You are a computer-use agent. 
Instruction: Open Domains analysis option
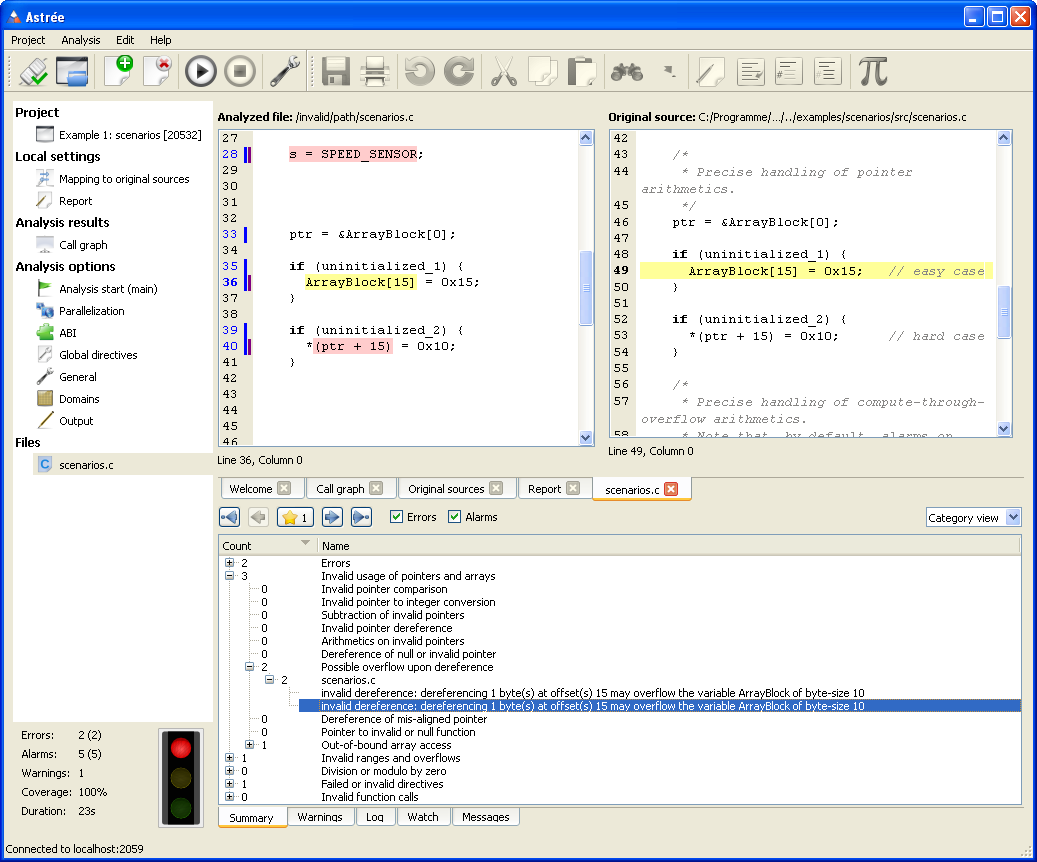(x=79, y=399)
